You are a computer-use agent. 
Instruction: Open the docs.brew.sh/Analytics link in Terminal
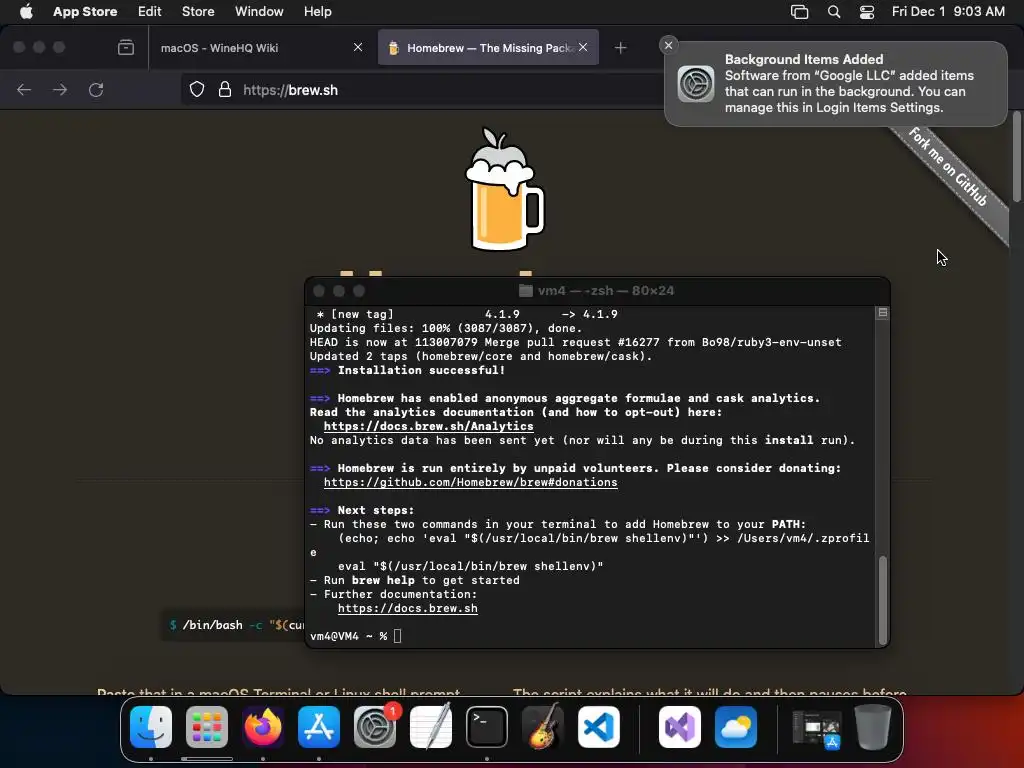pyautogui.click(x=428, y=426)
